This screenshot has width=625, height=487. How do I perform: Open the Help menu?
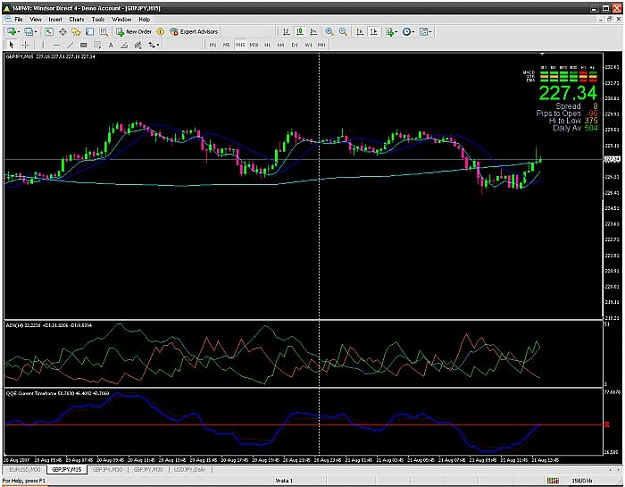click(x=144, y=19)
